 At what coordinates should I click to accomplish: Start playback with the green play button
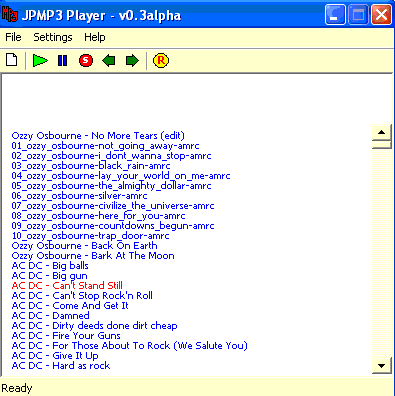[40, 61]
